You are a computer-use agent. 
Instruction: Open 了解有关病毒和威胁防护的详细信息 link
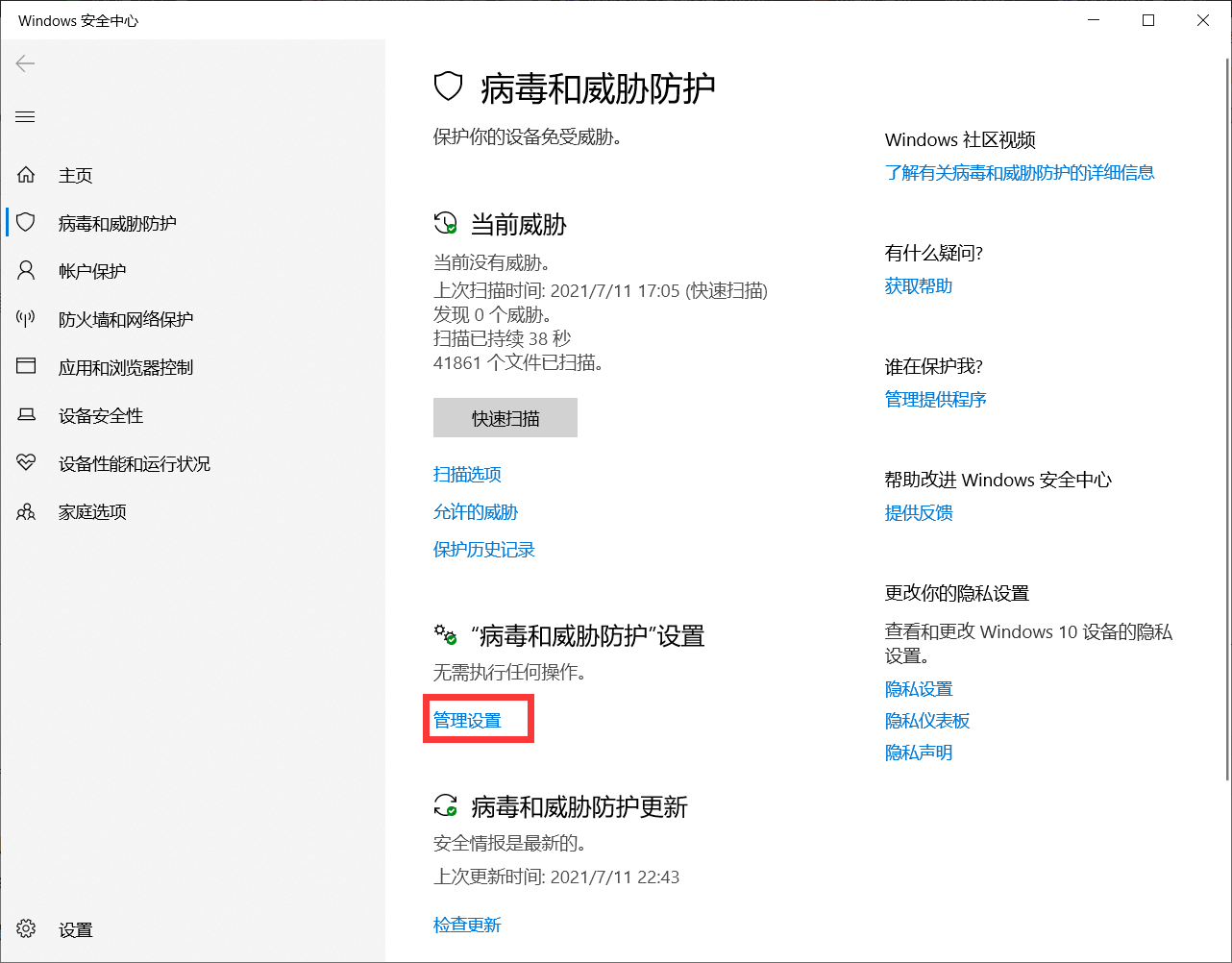coord(1020,172)
